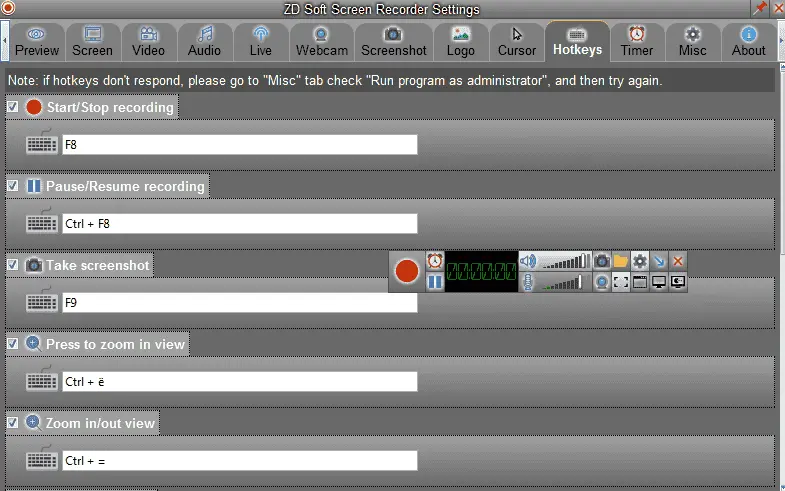Switch to the Misc tab

coord(693,42)
